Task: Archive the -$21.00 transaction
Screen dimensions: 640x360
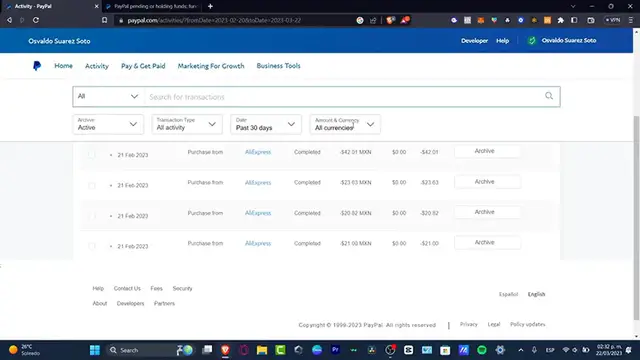Action: (x=487, y=242)
